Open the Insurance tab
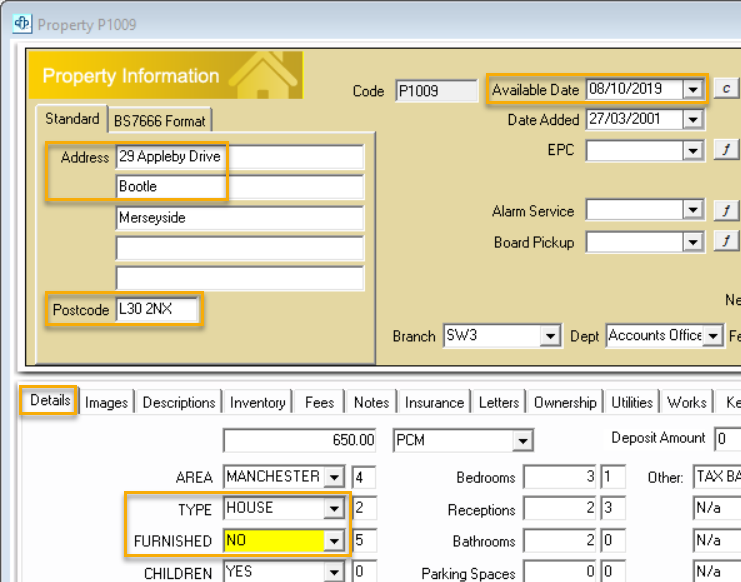The image size is (741, 582). pos(434,402)
